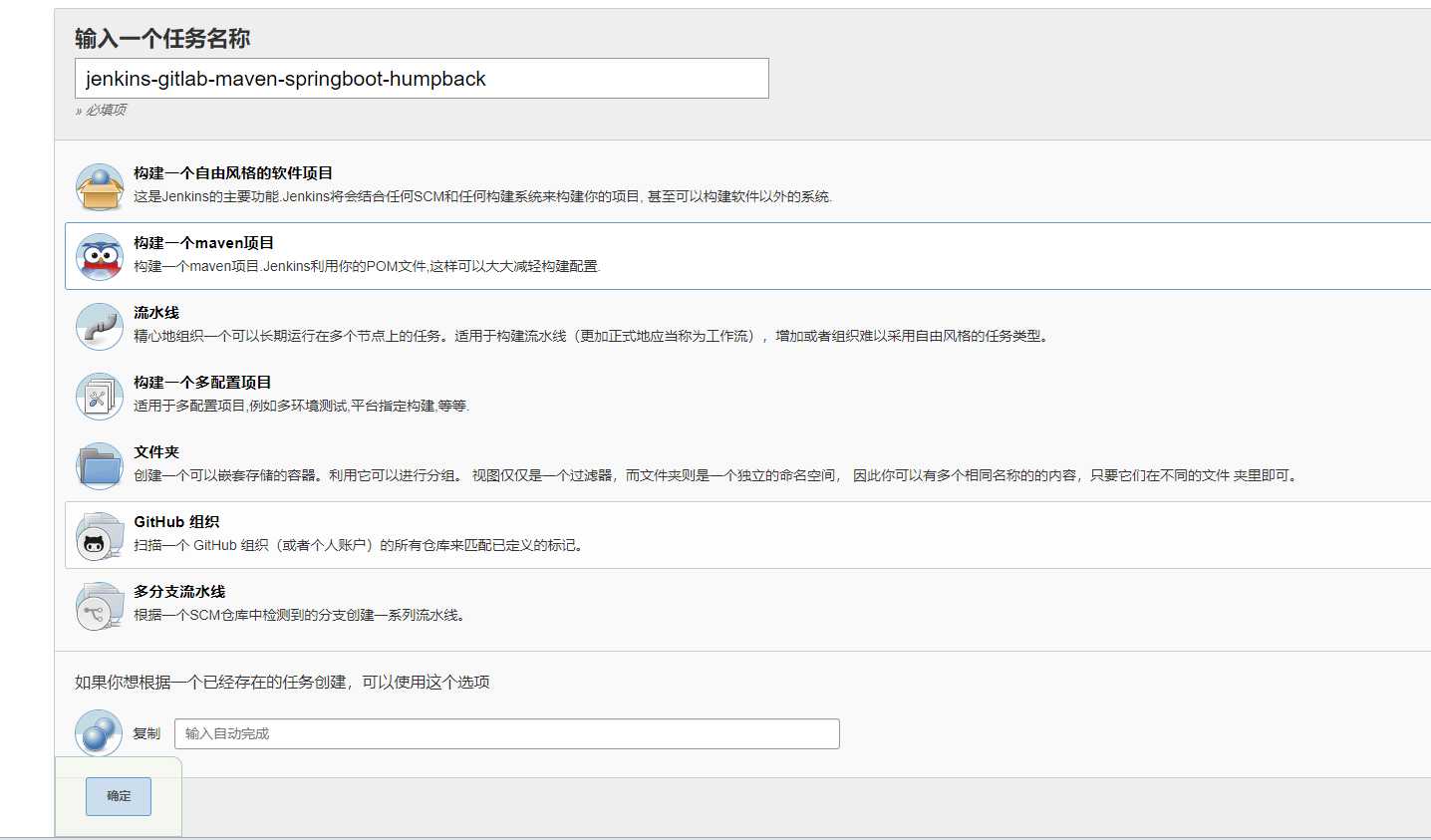Select 多分支流水线 item type title
This screenshot has height=840, width=1431.
179,592
